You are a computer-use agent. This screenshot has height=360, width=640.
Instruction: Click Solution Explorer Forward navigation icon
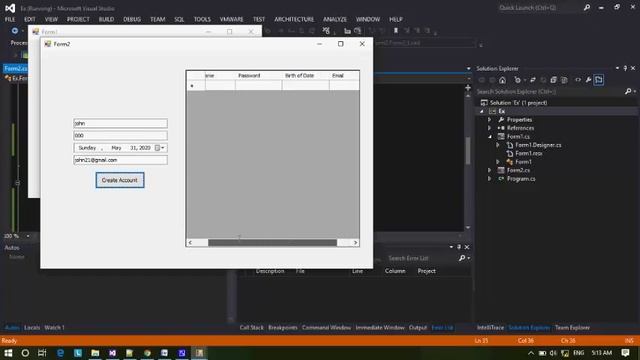[x=492, y=80]
